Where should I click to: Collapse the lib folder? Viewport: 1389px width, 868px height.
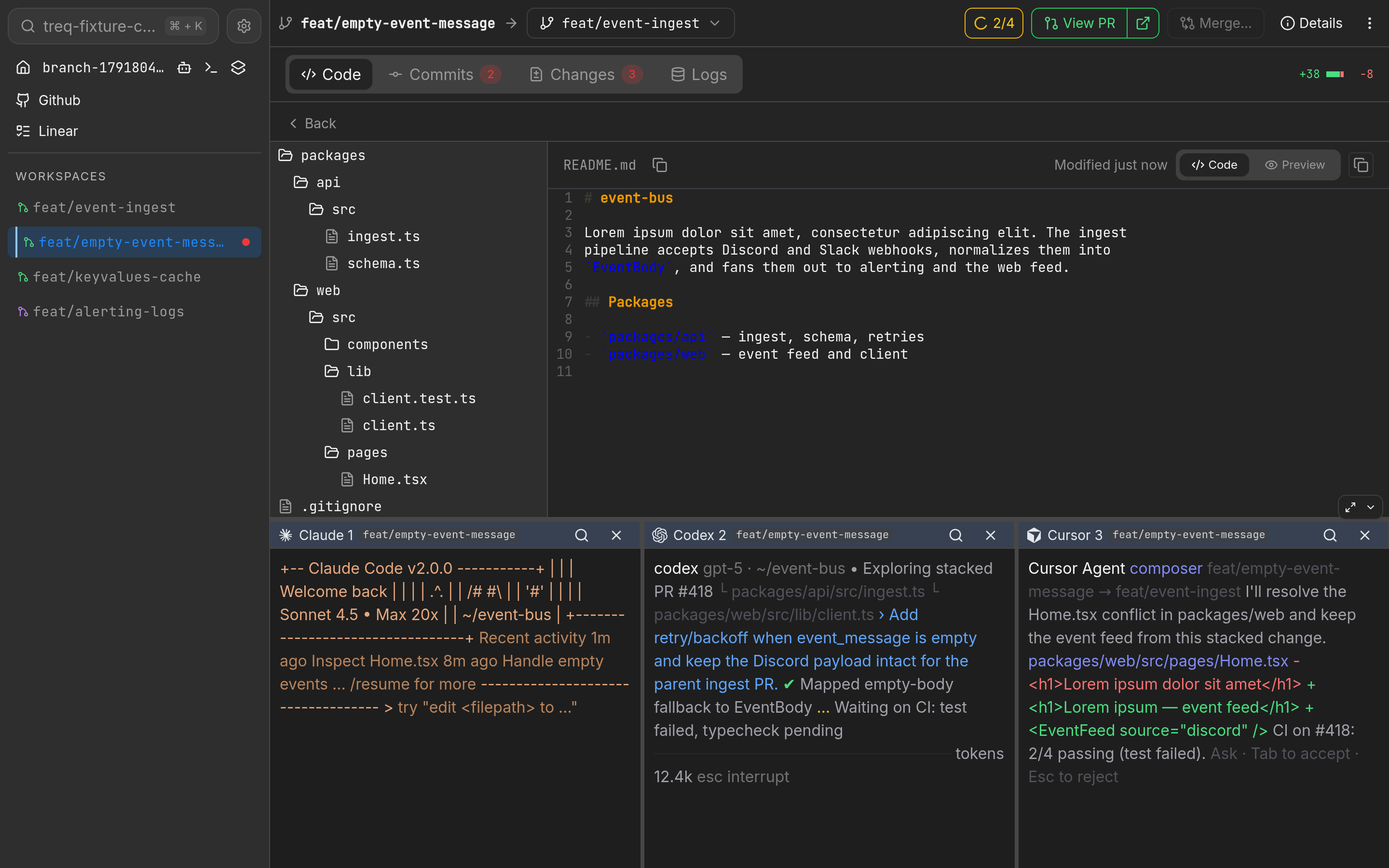click(348, 371)
